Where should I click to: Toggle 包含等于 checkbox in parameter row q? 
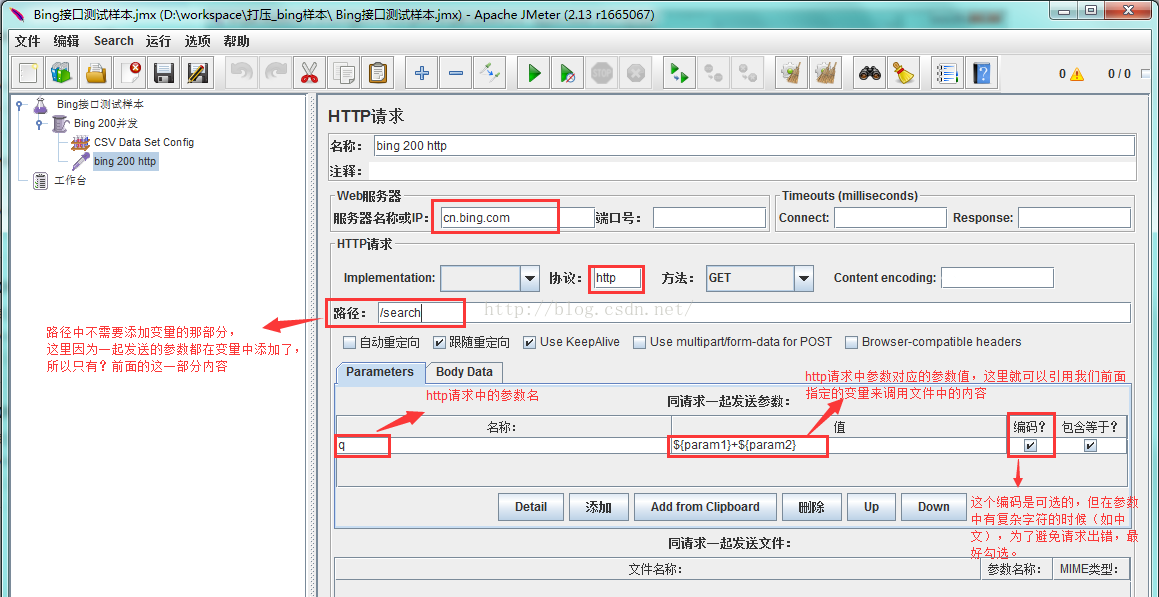[x=1090, y=446]
